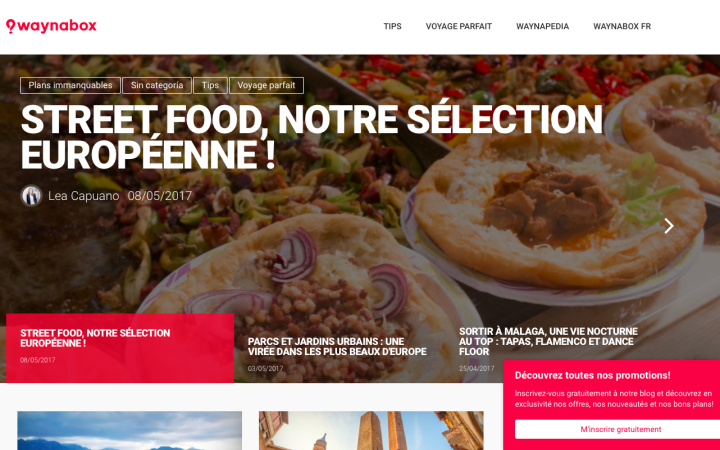Screen dimensions: 720x450
Task: Open the towers article thumbnail
Action: tap(371, 431)
